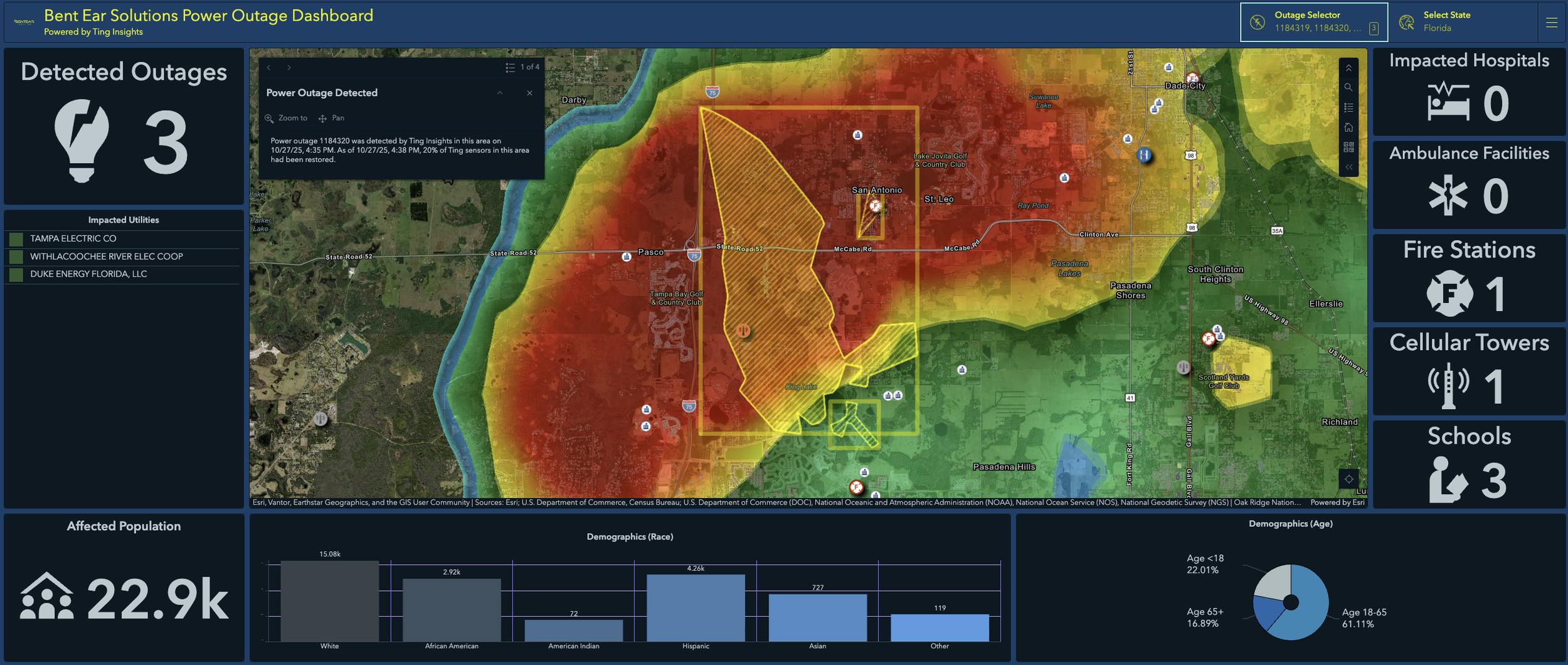This screenshot has width=1568, height=665.
Task: Click grey cell tower marker near Scotland Yards
Action: click(1183, 367)
